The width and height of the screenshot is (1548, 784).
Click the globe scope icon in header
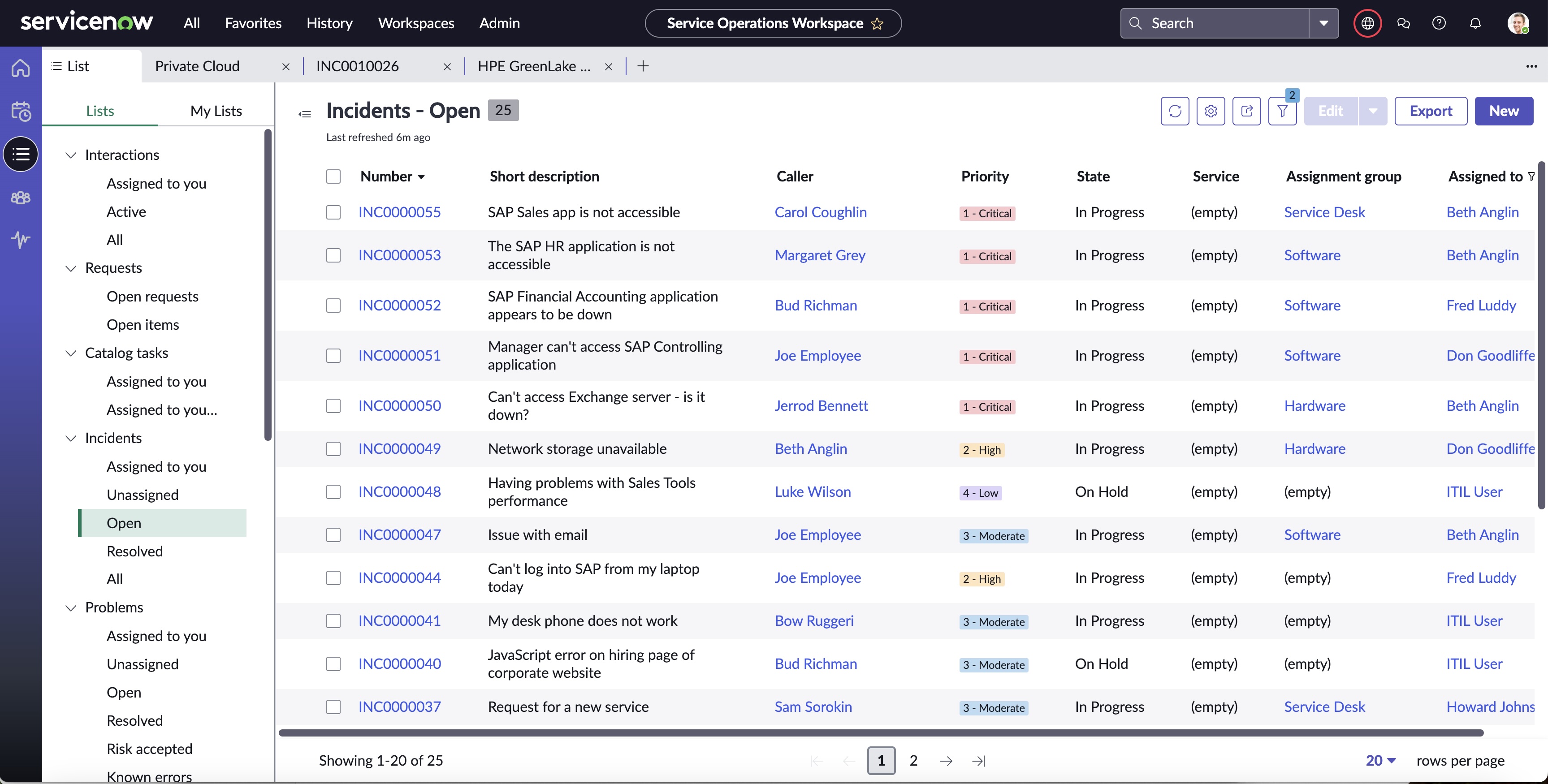[1367, 23]
